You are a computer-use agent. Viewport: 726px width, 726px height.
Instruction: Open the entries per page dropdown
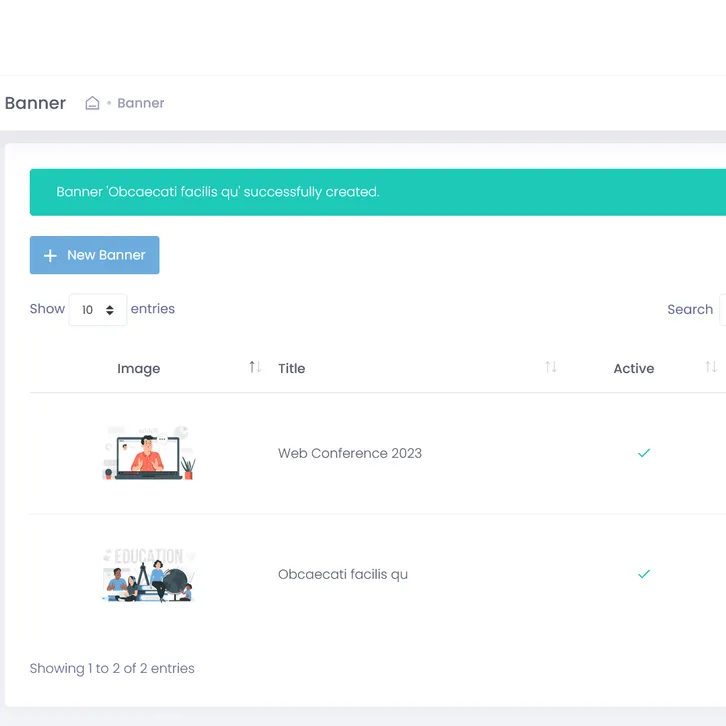pyautogui.click(x=97, y=310)
